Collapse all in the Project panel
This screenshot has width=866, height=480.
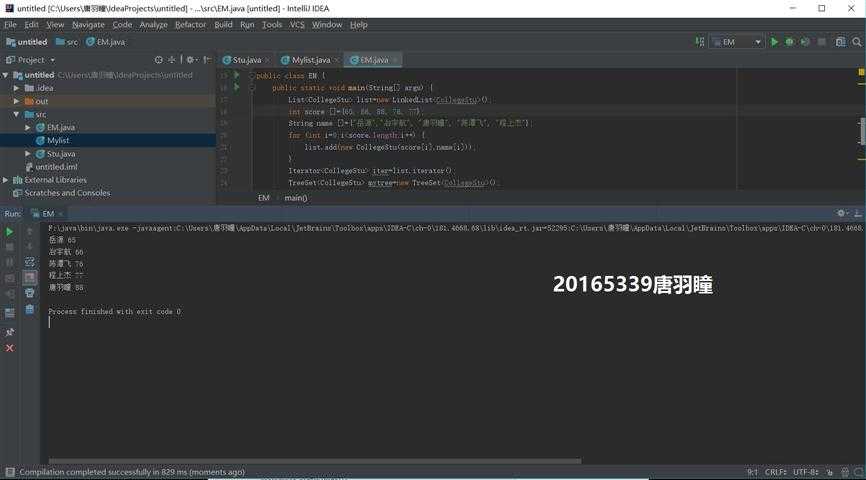(172, 60)
